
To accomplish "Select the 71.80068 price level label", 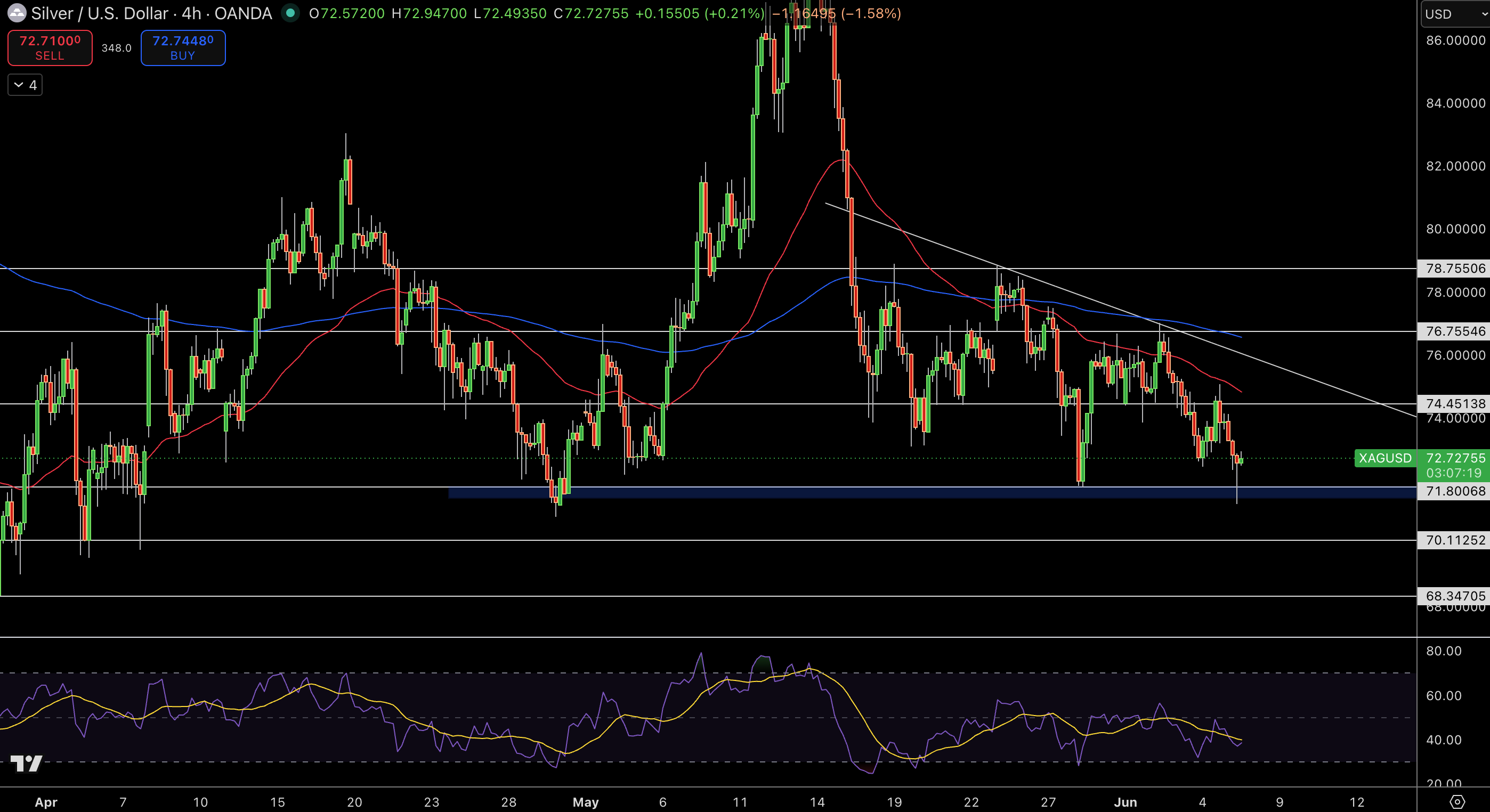I will click(x=1454, y=491).
